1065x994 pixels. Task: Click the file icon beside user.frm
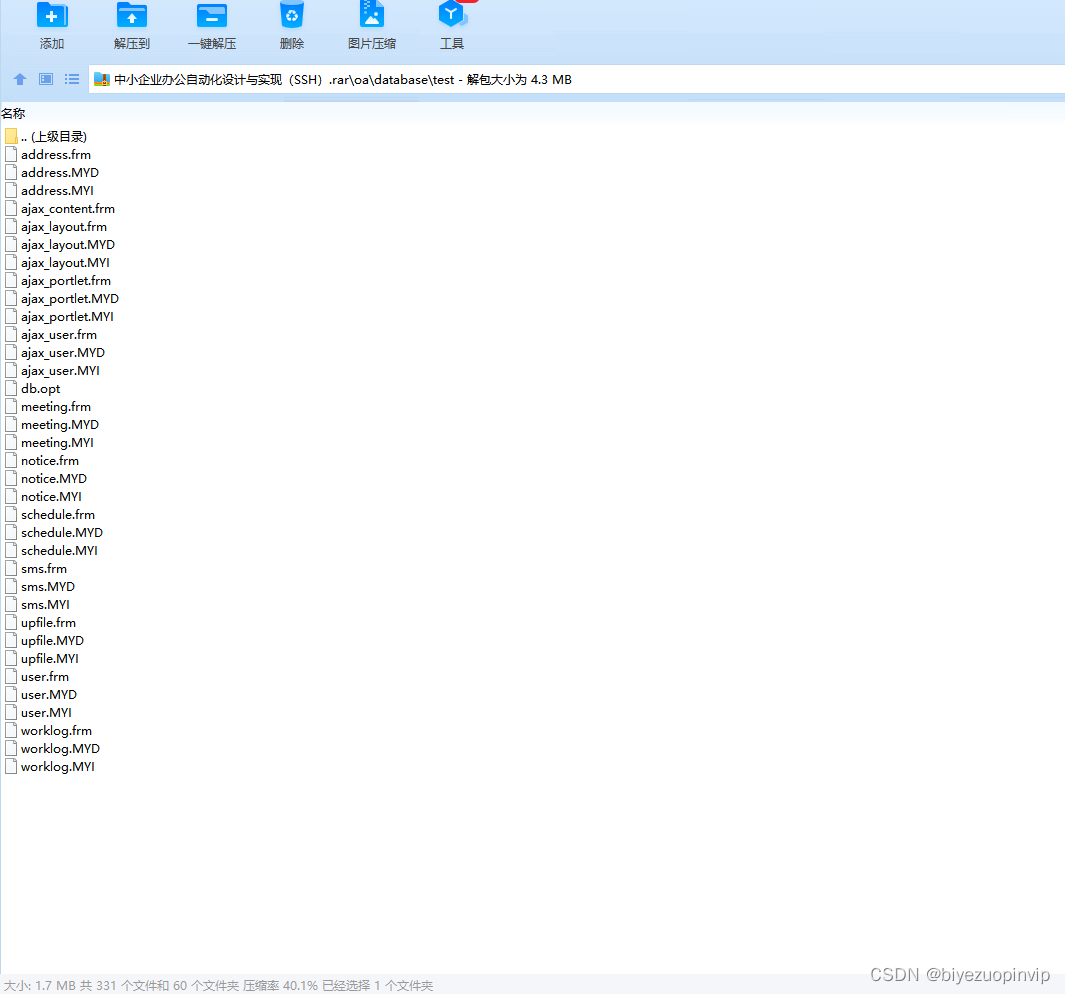point(11,677)
